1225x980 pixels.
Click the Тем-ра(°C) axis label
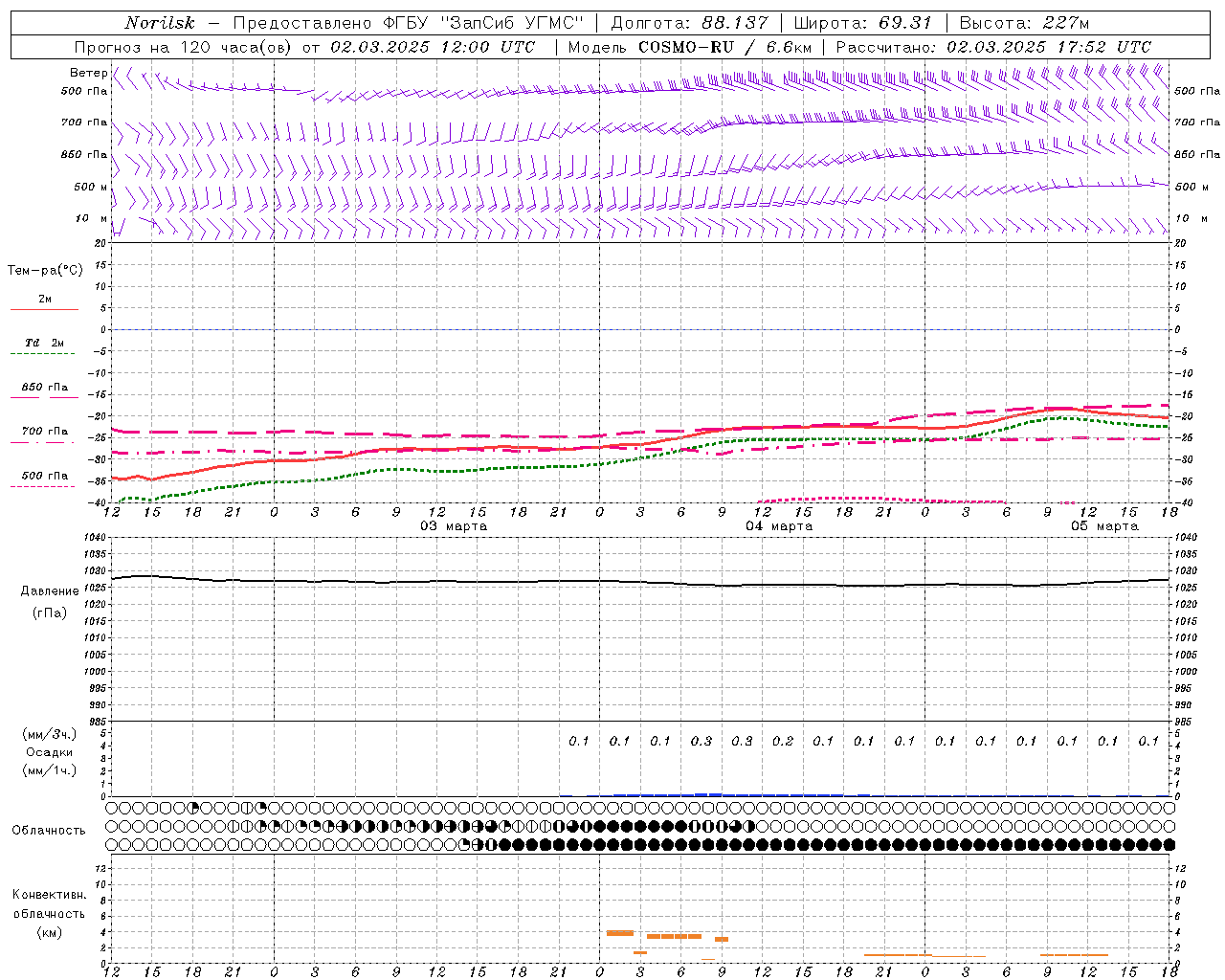pyautogui.click(x=45, y=271)
